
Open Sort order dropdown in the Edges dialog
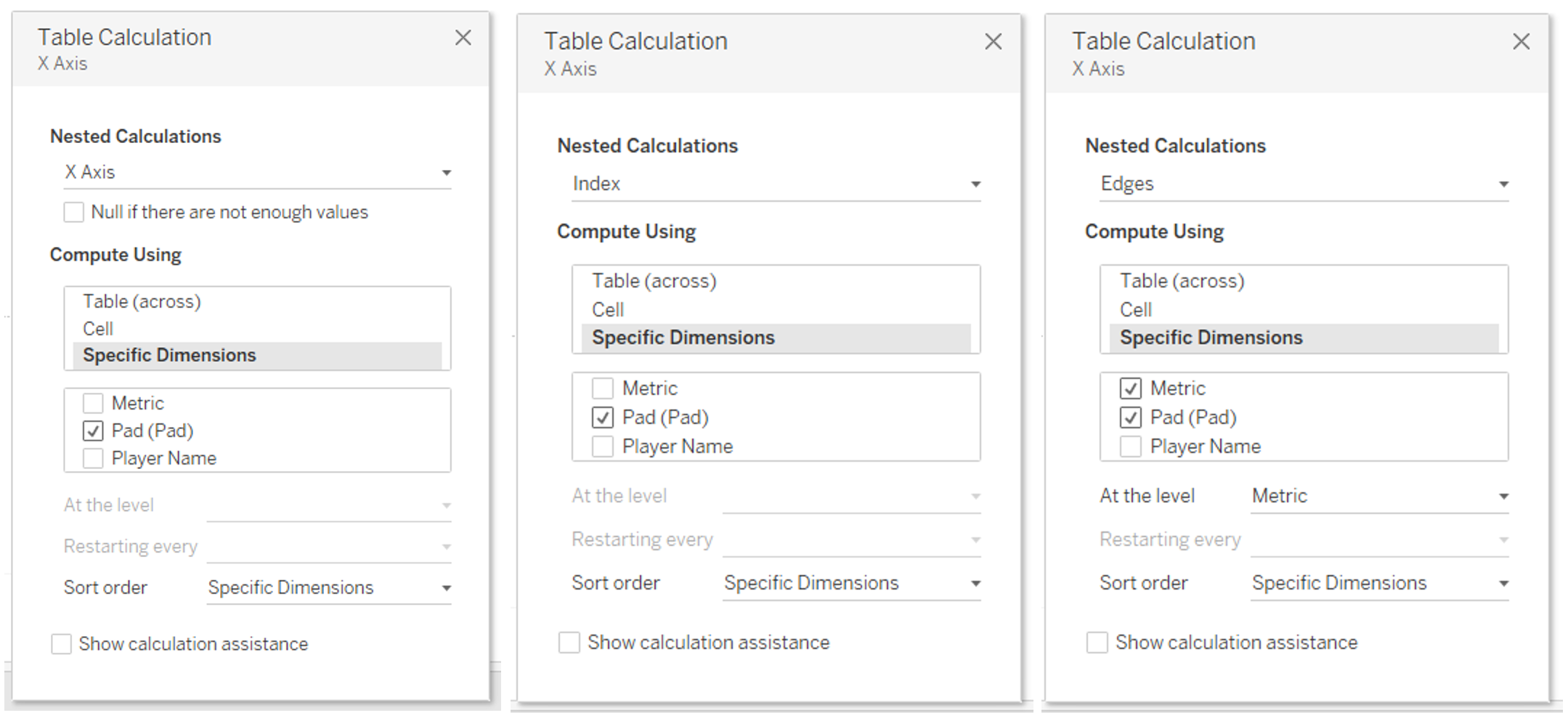pyautogui.click(x=1379, y=584)
